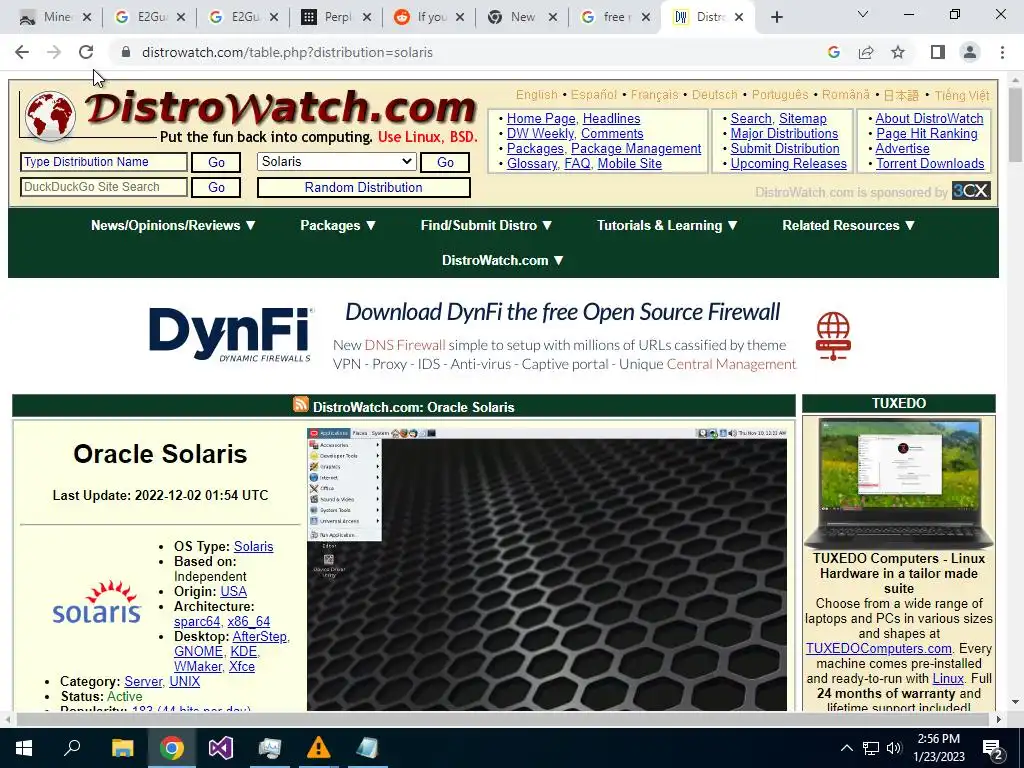The height and width of the screenshot is (768, 1024).
Task: Switch to the 'New' tab
Action: (522, 17)
